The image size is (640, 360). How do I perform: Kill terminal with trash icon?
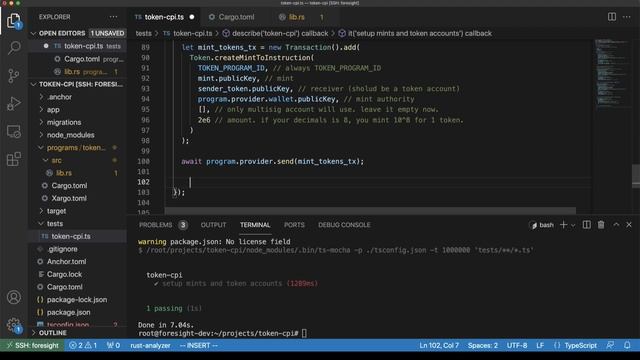[x=601, y=224]
